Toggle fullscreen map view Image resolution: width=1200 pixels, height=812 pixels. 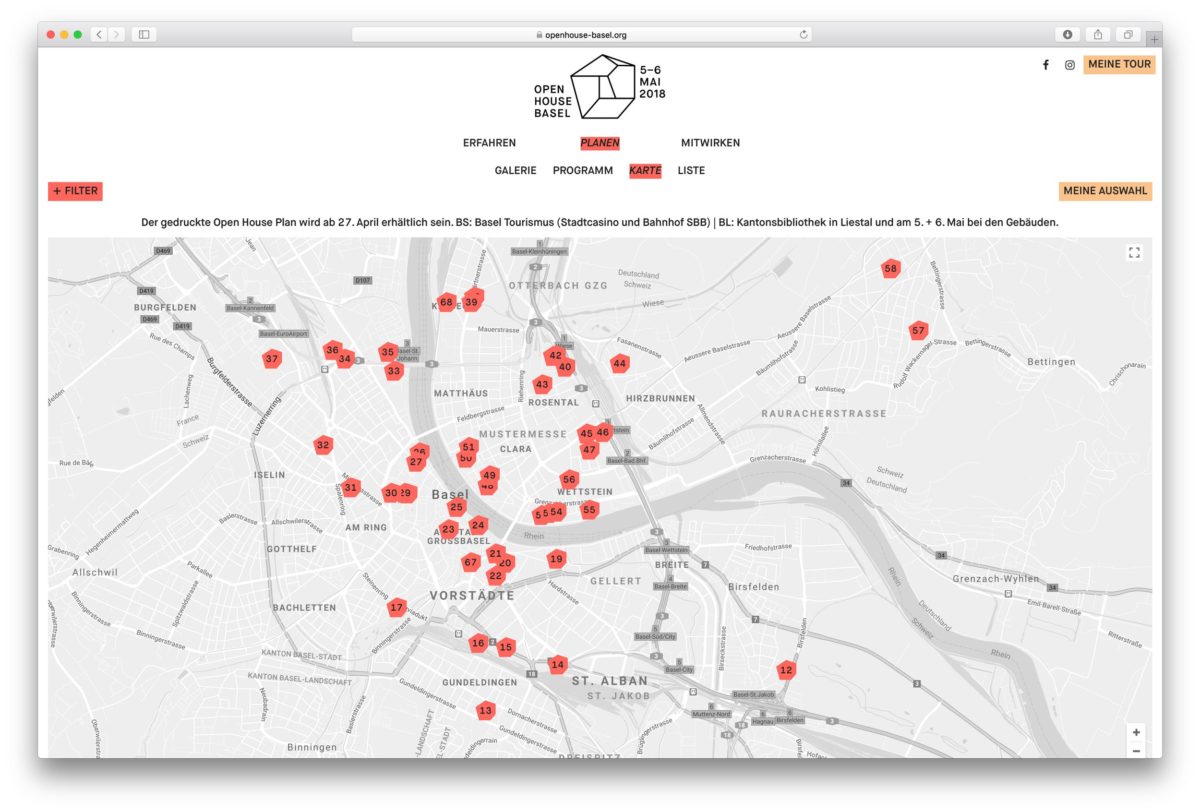[1134, 253]
